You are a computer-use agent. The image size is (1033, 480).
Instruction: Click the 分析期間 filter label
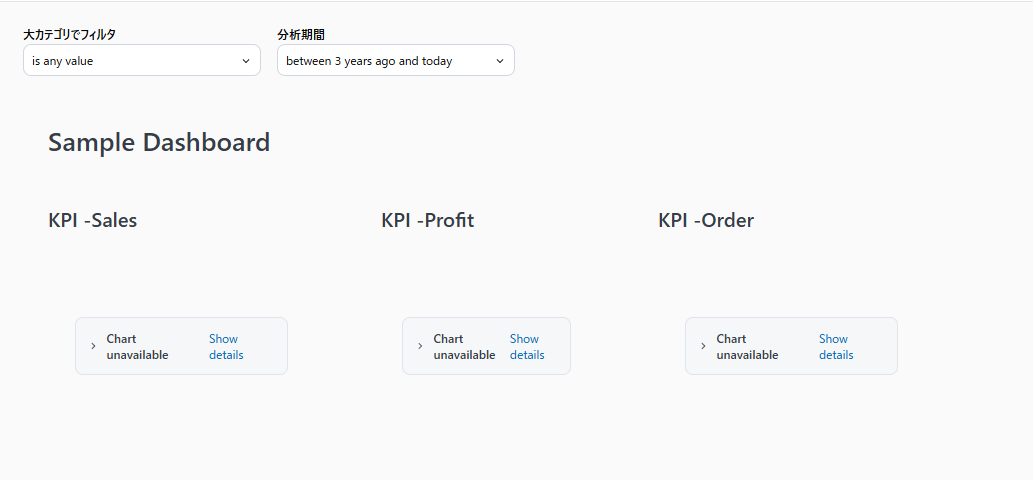301,35
